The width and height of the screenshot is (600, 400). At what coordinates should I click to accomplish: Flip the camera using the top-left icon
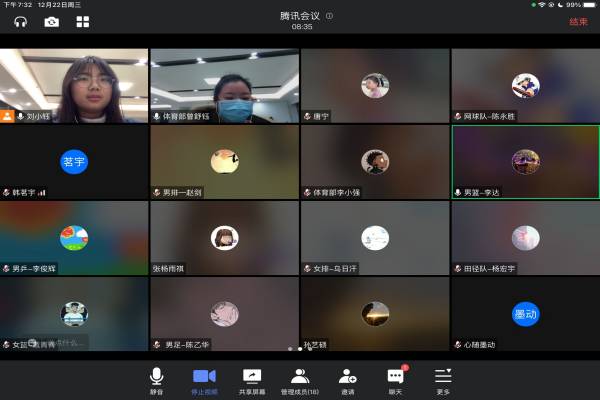(51, 21)
